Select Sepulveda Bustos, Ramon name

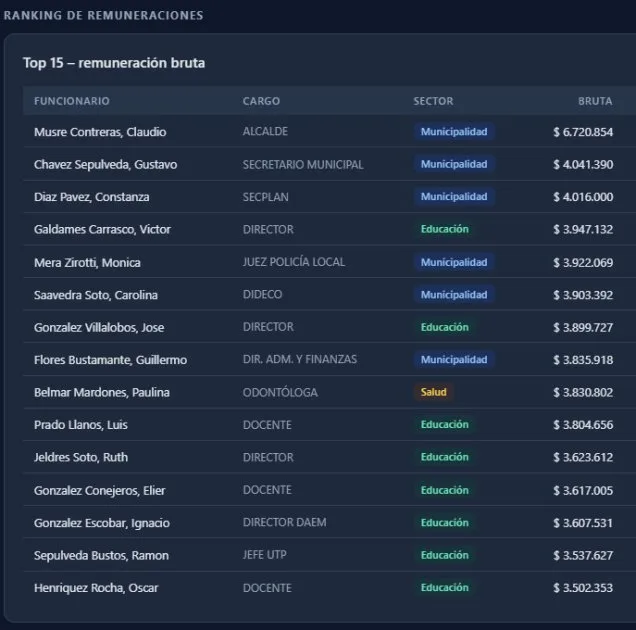[101, 555]
